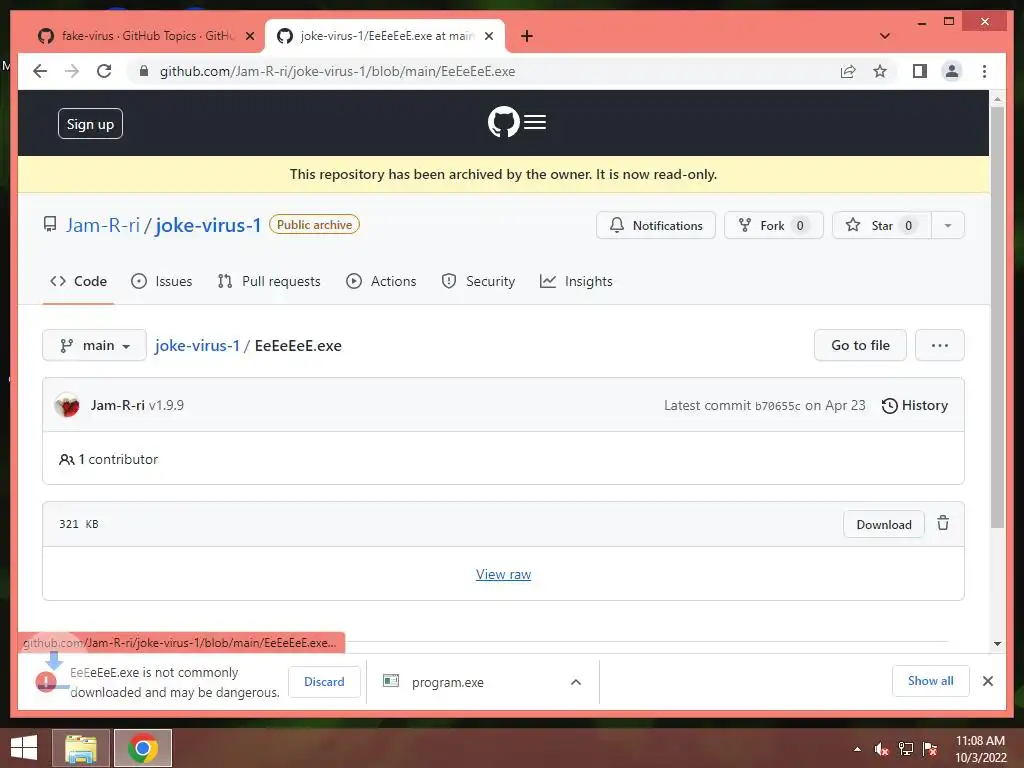This screenshot has height=768, width=1024.
Task: Open the latest commit b70655c link
Action: tap(777, 406)
